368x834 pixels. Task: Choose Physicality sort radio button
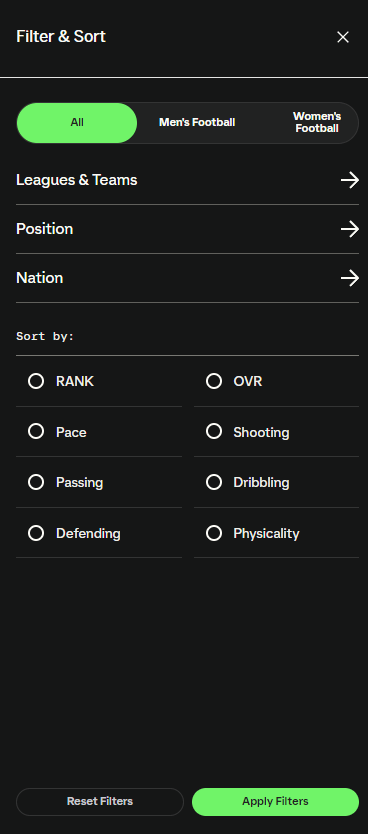[x=214, y=533]
